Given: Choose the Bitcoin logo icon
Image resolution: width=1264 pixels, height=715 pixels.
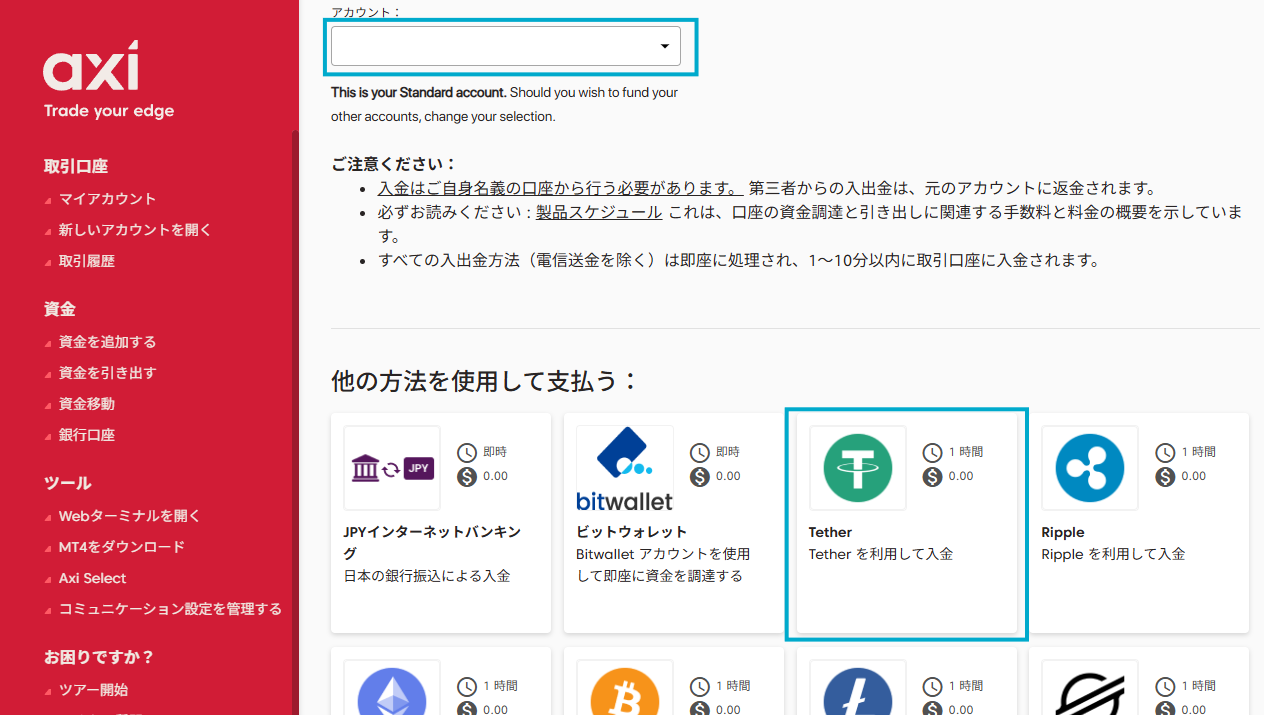Looking at the screenshot, I should point(625,692).
